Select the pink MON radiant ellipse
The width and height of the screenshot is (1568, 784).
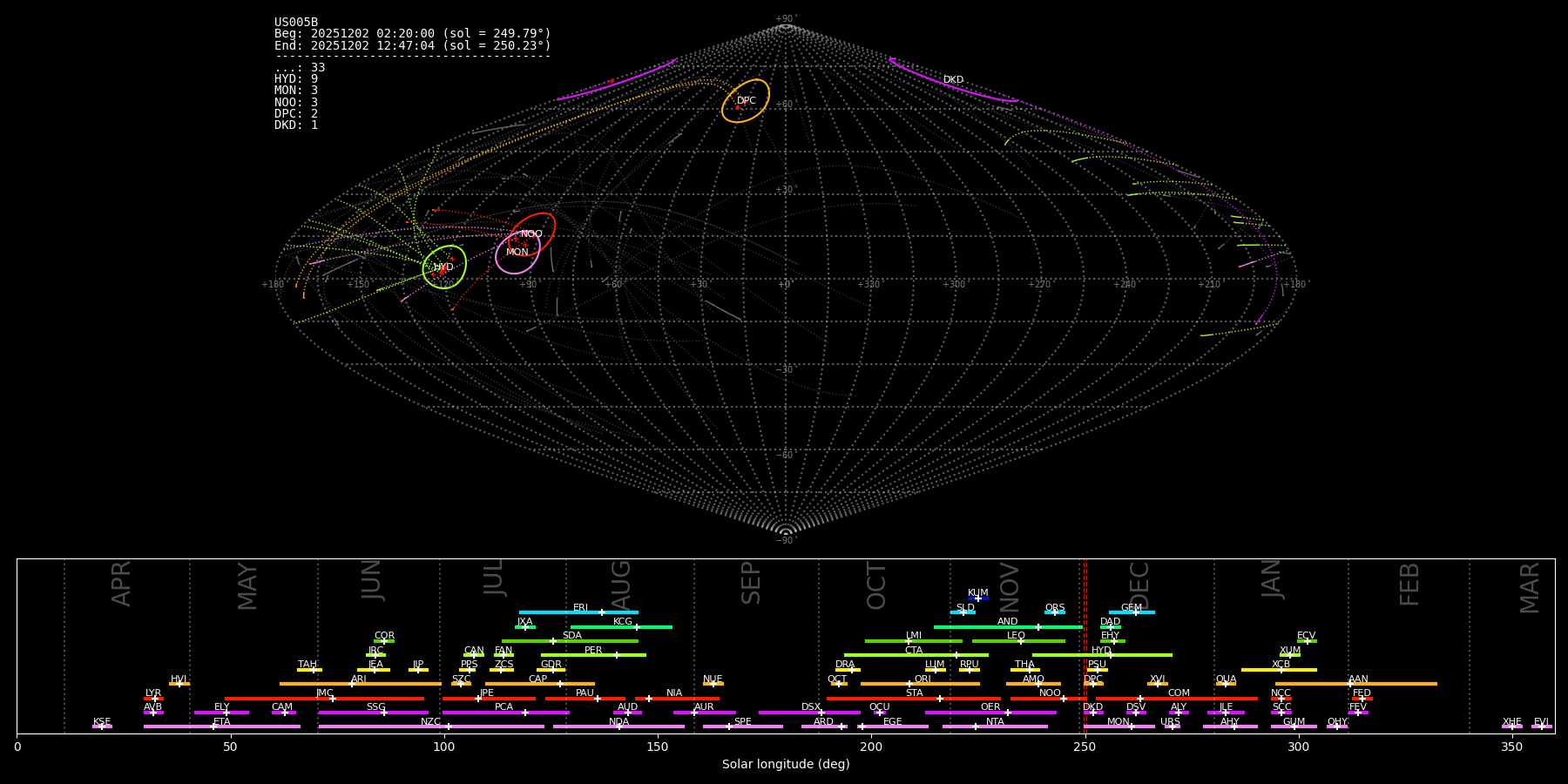(x=517, y=253)
